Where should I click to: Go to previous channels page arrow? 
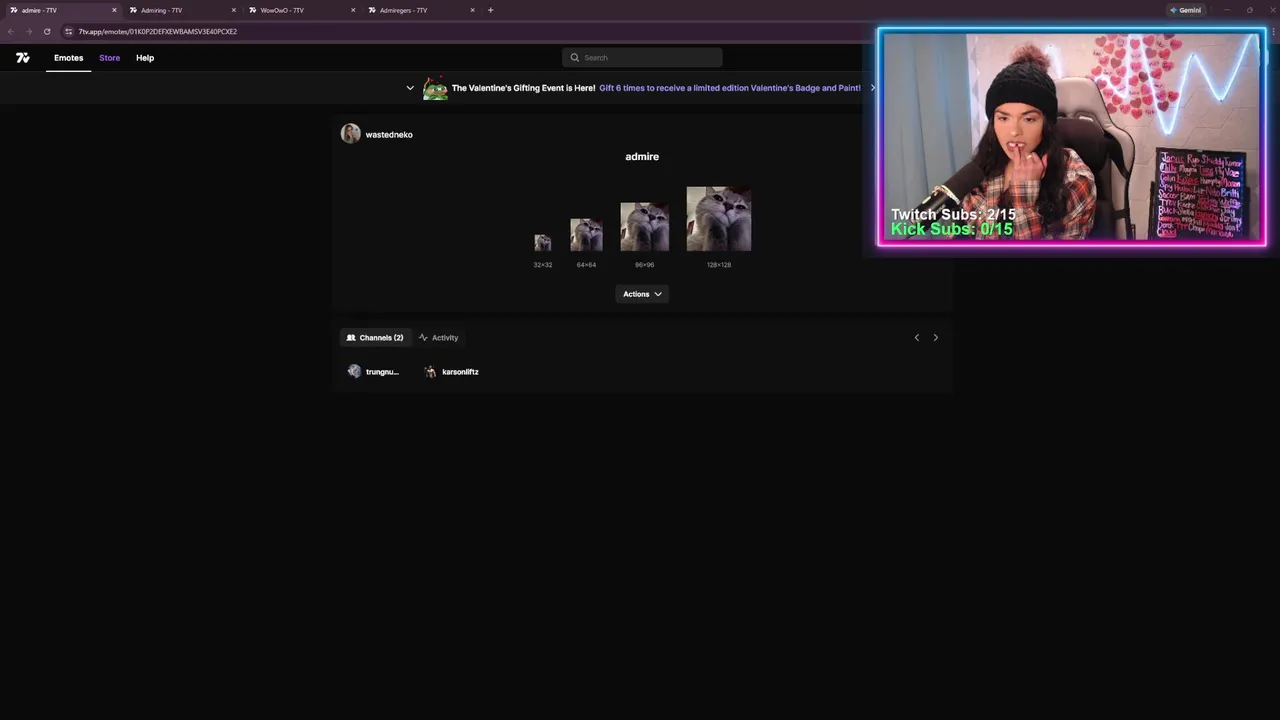(x=916, y=338)
